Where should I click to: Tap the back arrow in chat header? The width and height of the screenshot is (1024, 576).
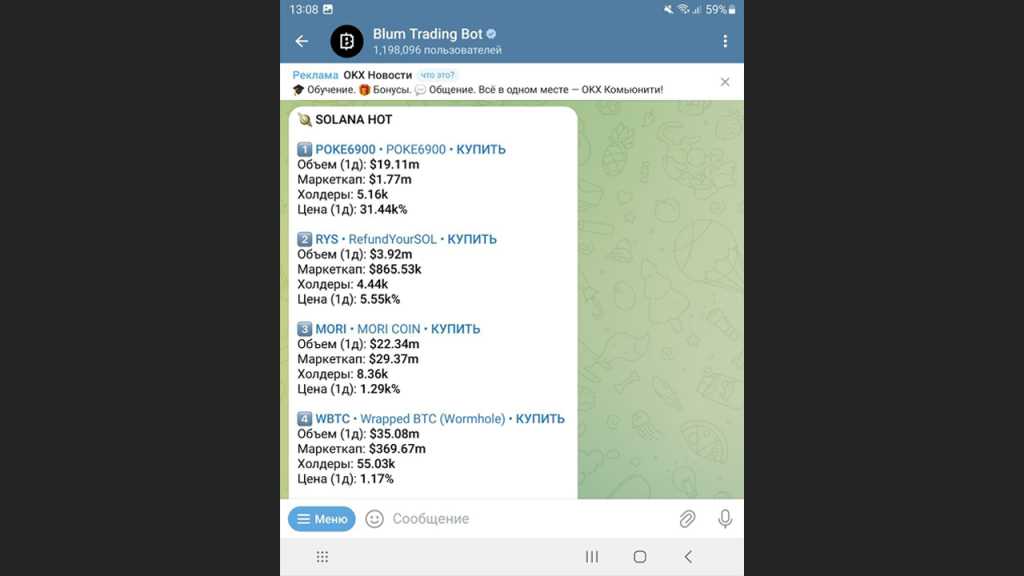click(302, 41)
